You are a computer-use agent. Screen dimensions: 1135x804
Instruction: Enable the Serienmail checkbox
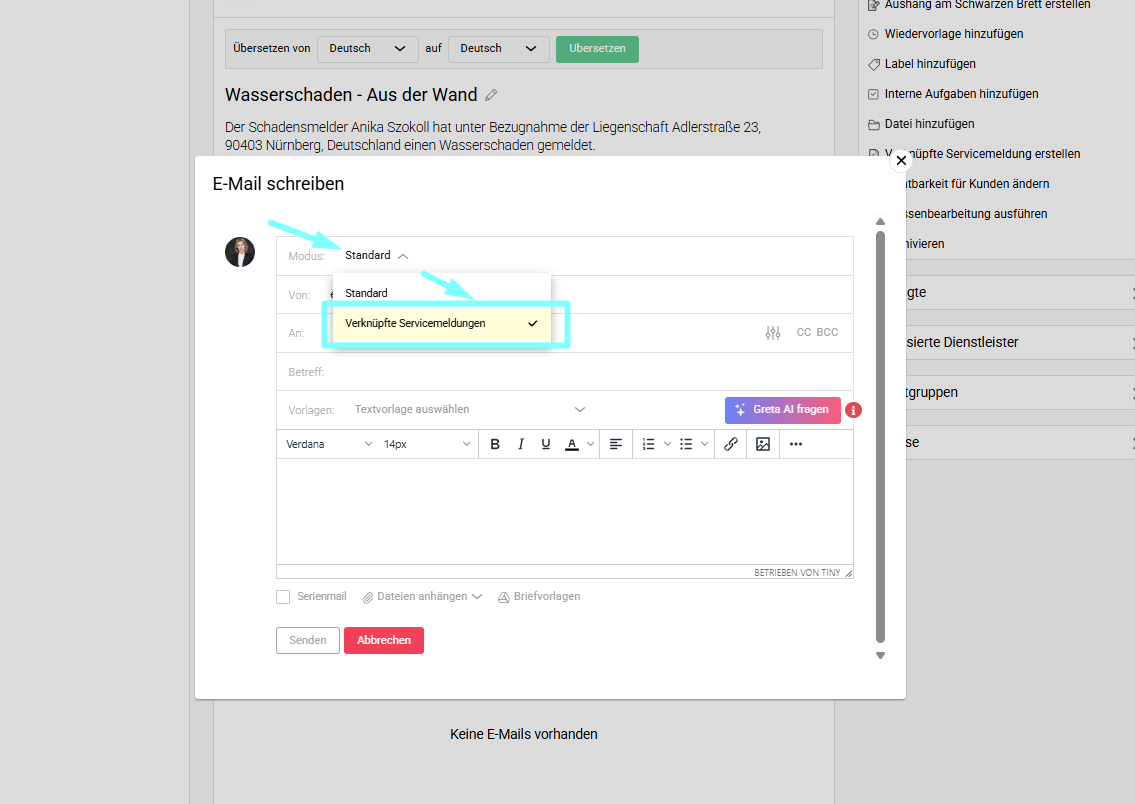pos(283,597)
